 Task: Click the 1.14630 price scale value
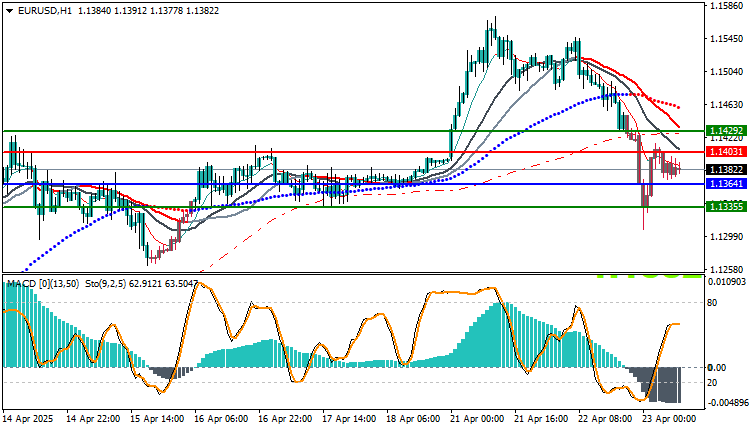click(727, 105)
